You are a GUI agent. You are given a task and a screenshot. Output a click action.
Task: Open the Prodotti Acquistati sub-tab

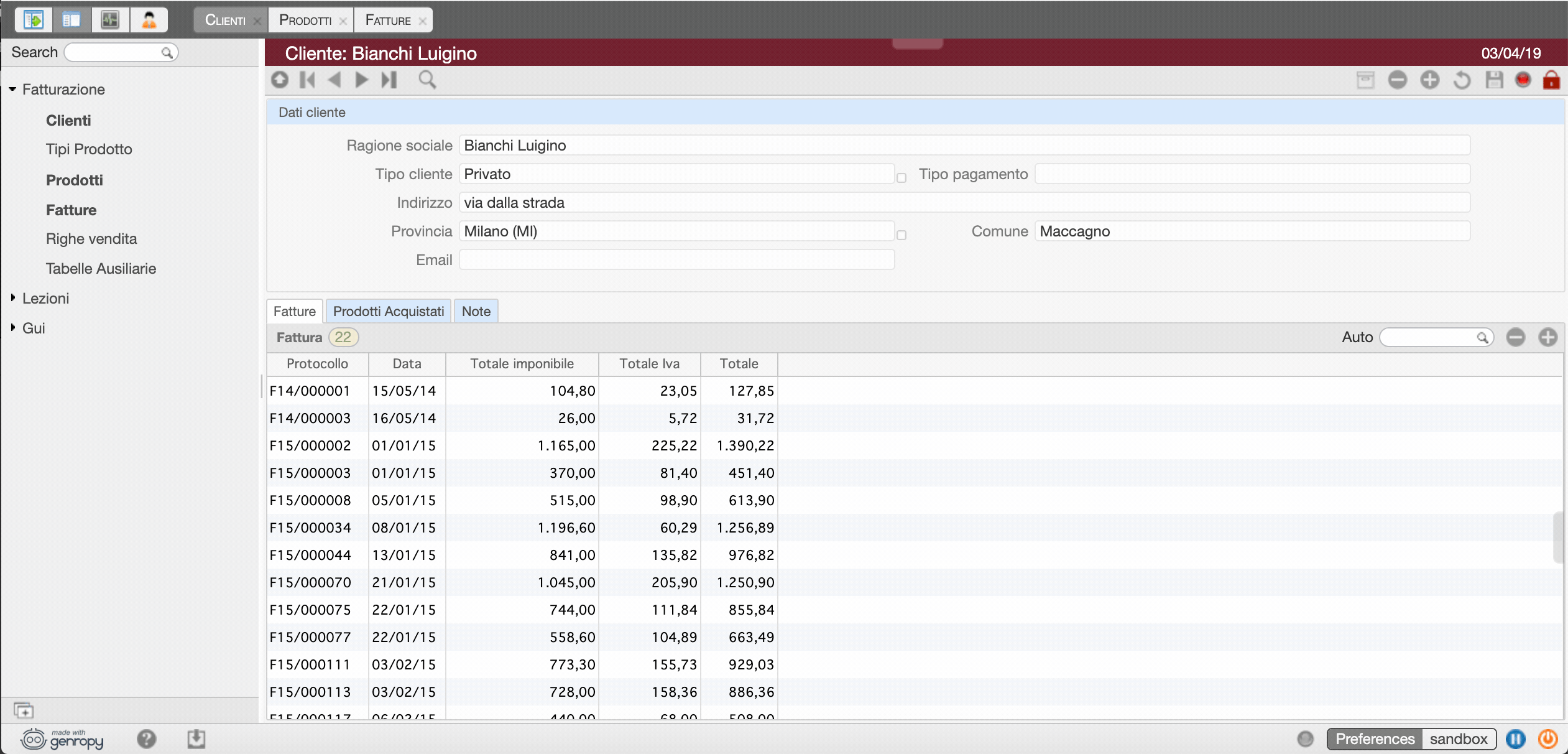[x=389, y=311]
